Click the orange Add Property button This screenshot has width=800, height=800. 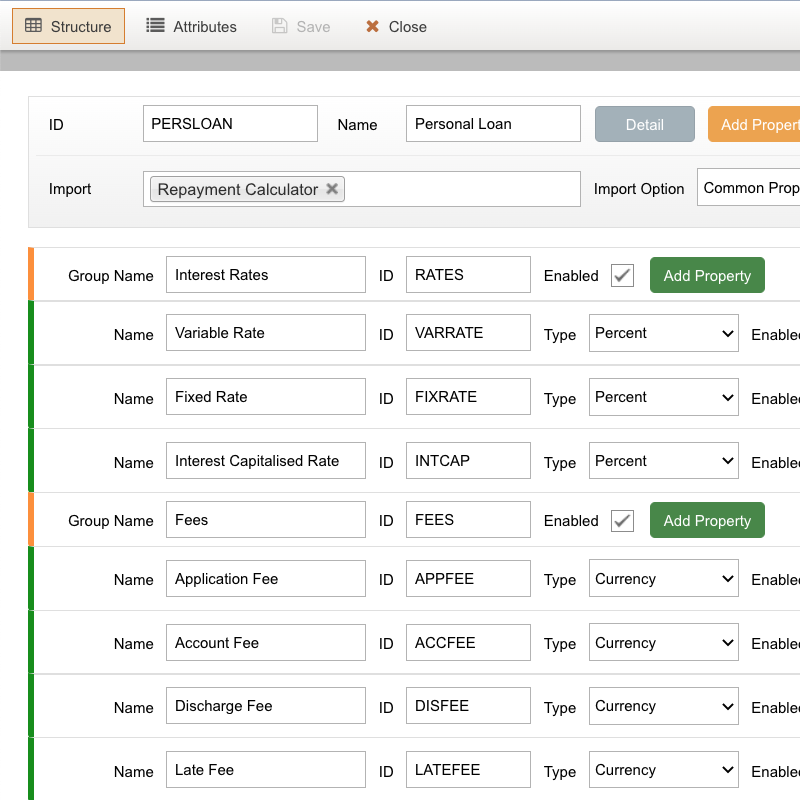pos(754,124)
